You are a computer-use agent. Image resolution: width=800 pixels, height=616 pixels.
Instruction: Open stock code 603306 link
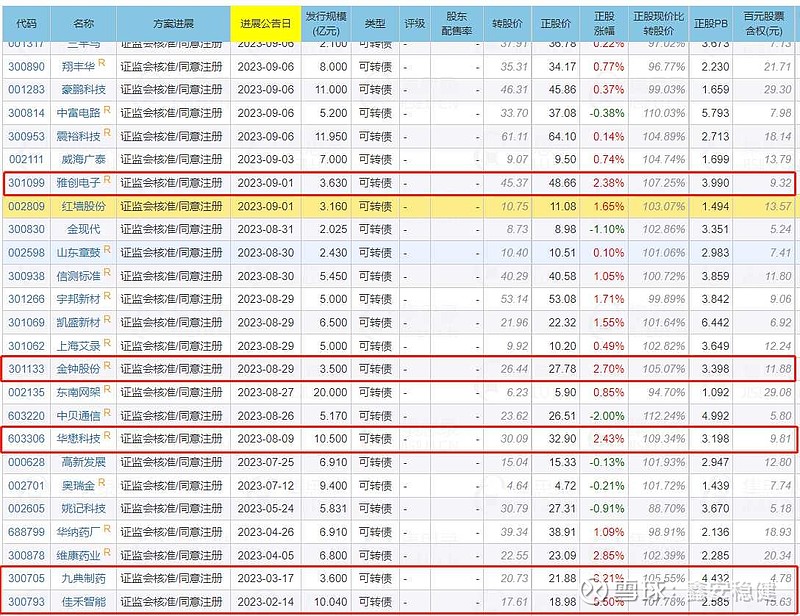pos(27,439)
